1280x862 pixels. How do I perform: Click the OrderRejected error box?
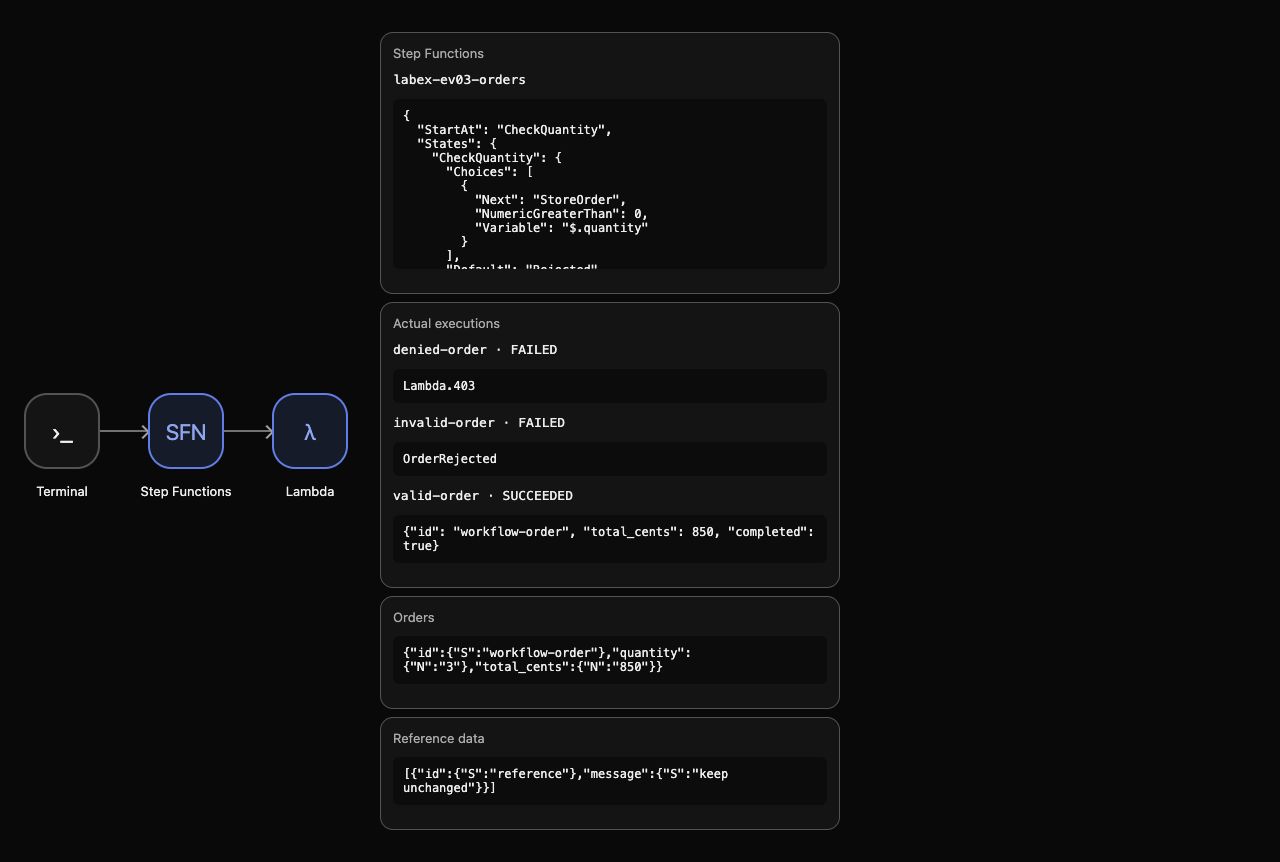tap(610, 459)
